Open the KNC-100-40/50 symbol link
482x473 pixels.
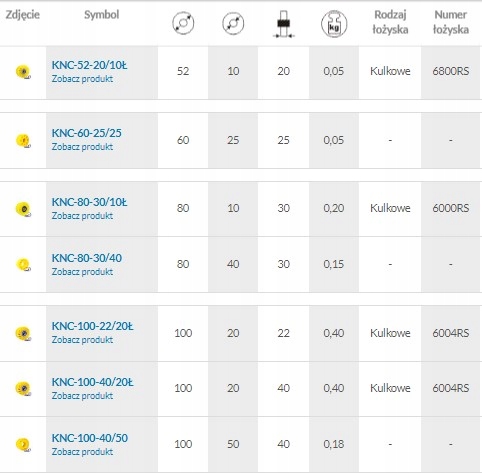coord(90,438)
